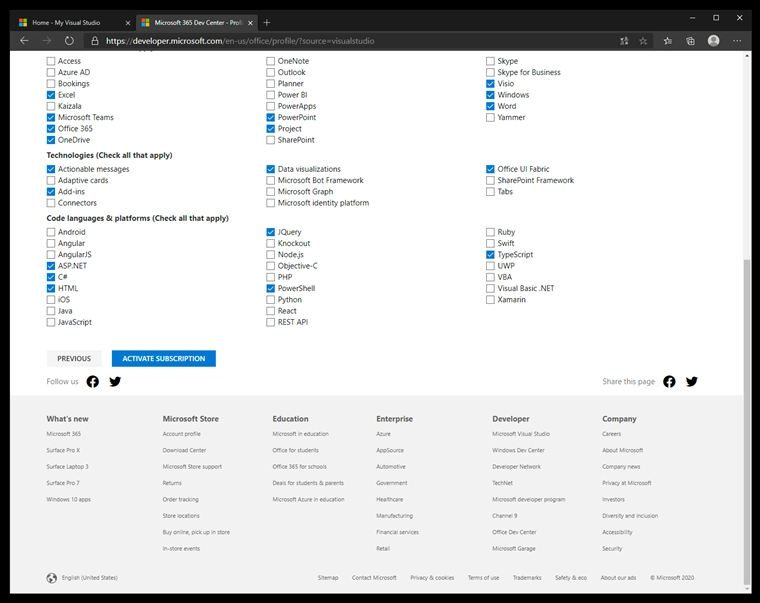Open the Sitemap link
The height and width of the screenshot is (603, 760).
click(x=328, y=578)
